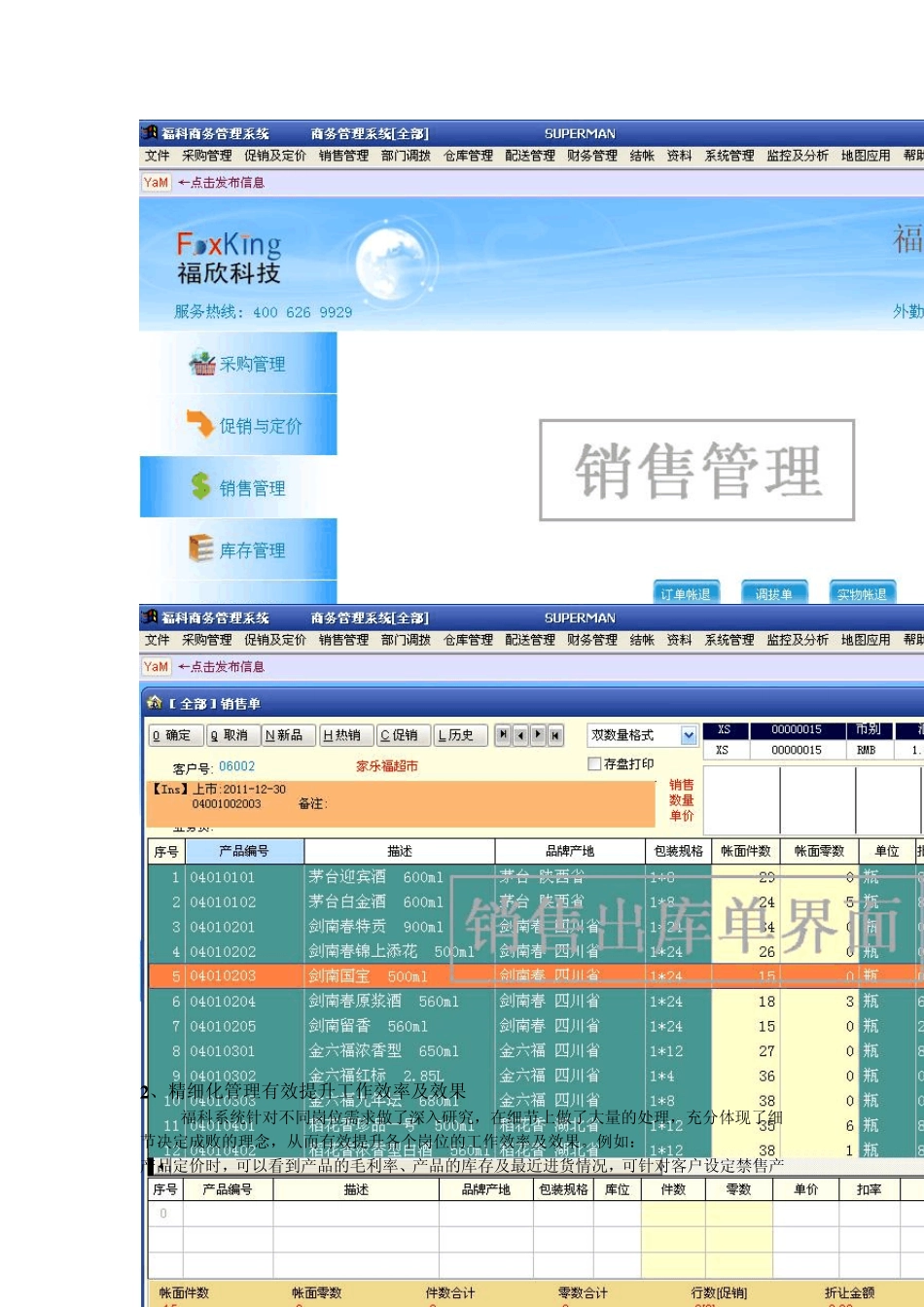Open 采购管理 menu in the upper window
924x1307 pixels.
pos(207,156)
